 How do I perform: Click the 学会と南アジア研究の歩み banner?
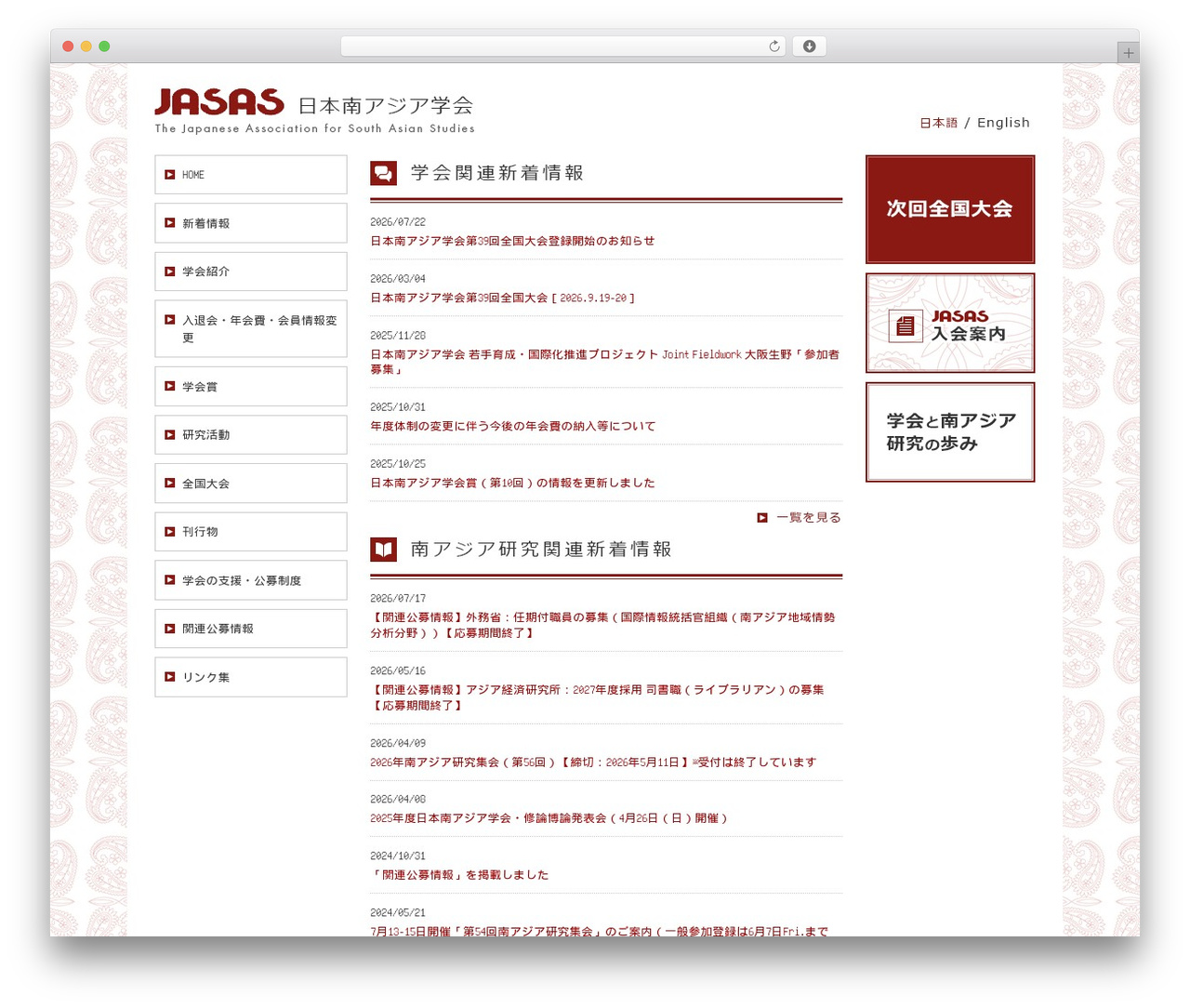point(950,432)
